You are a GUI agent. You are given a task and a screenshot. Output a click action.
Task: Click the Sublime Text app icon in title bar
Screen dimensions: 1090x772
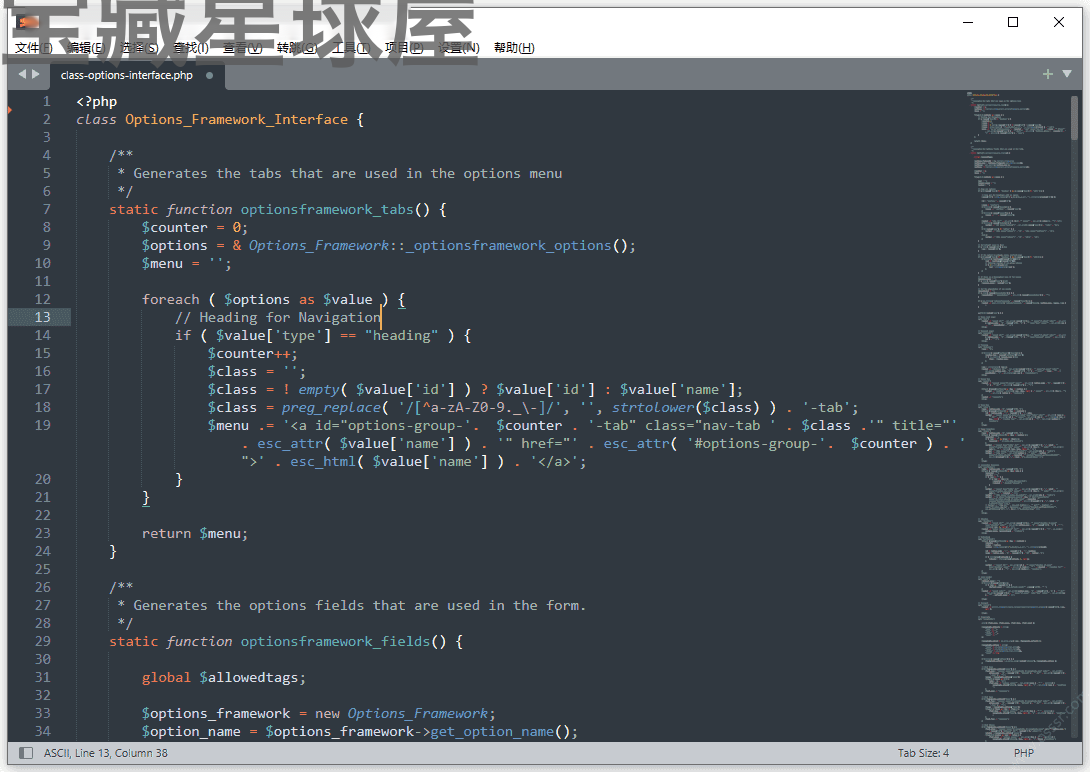pyautogui.click(x=28, y=22)
